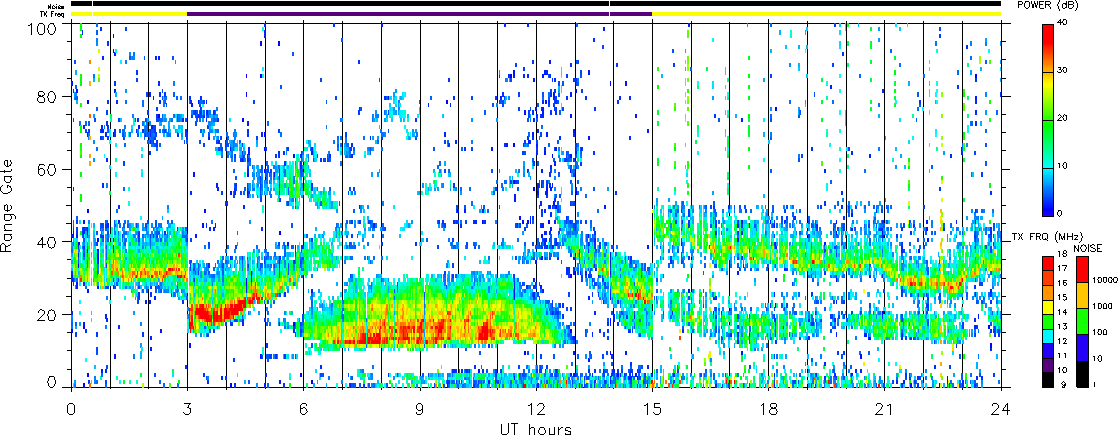
Task: Click the '9' UT hours axis tick label
Action: click(x=420, y=409)
